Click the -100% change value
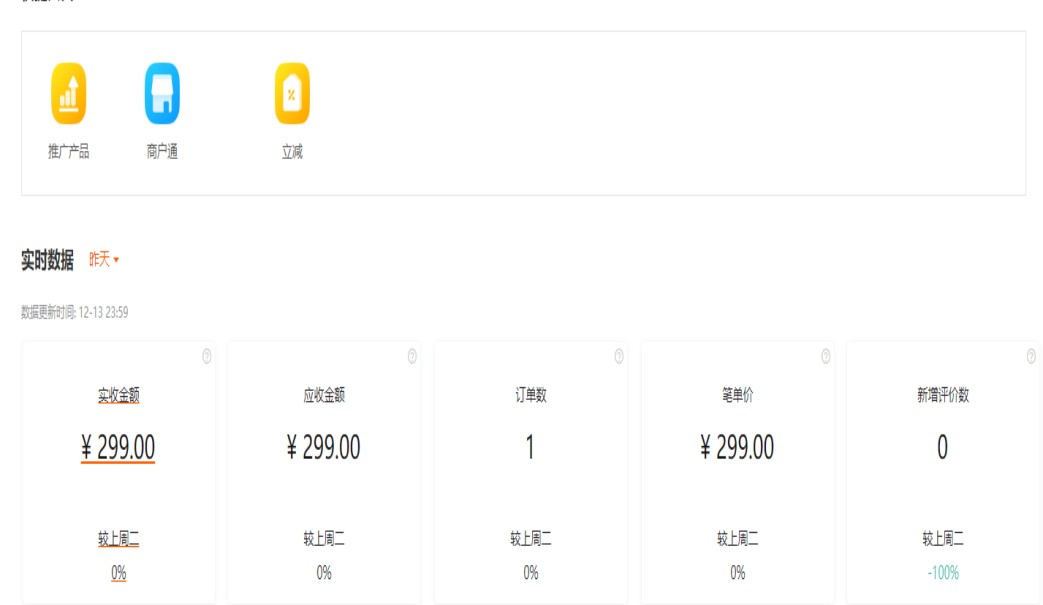The image size is (1043, 605). coord(942,573)
